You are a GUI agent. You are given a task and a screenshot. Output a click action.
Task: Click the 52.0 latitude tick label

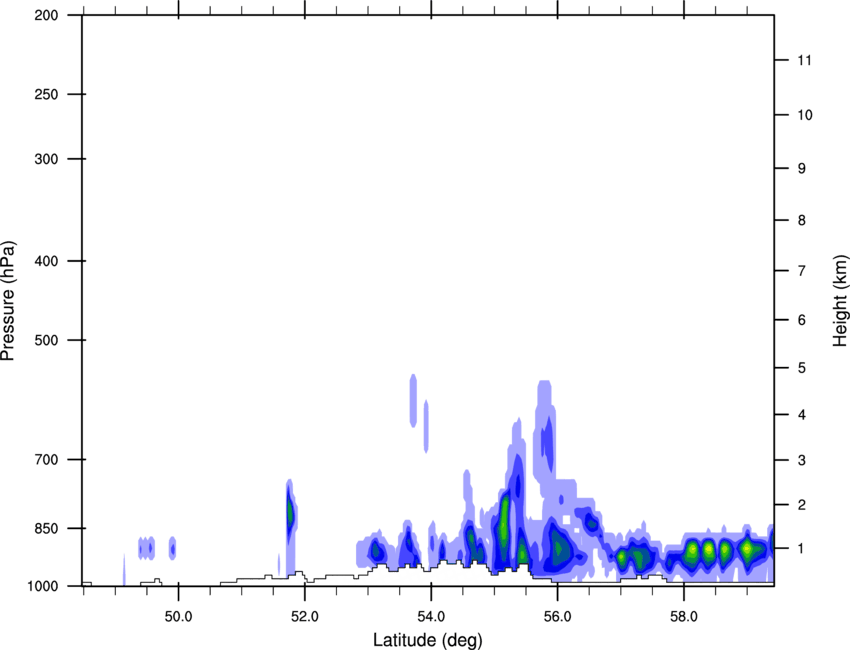coord(305,617)
